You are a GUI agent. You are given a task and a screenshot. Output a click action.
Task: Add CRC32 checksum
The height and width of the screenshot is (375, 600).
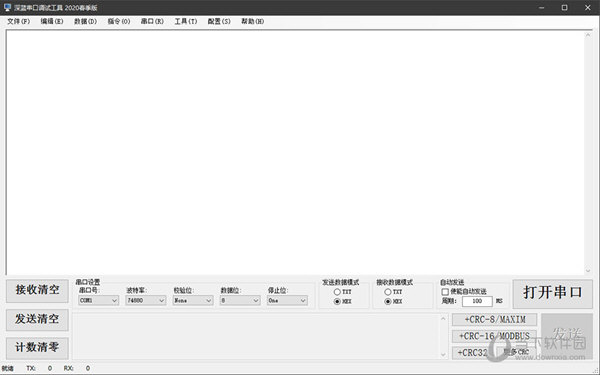point(473,353)
